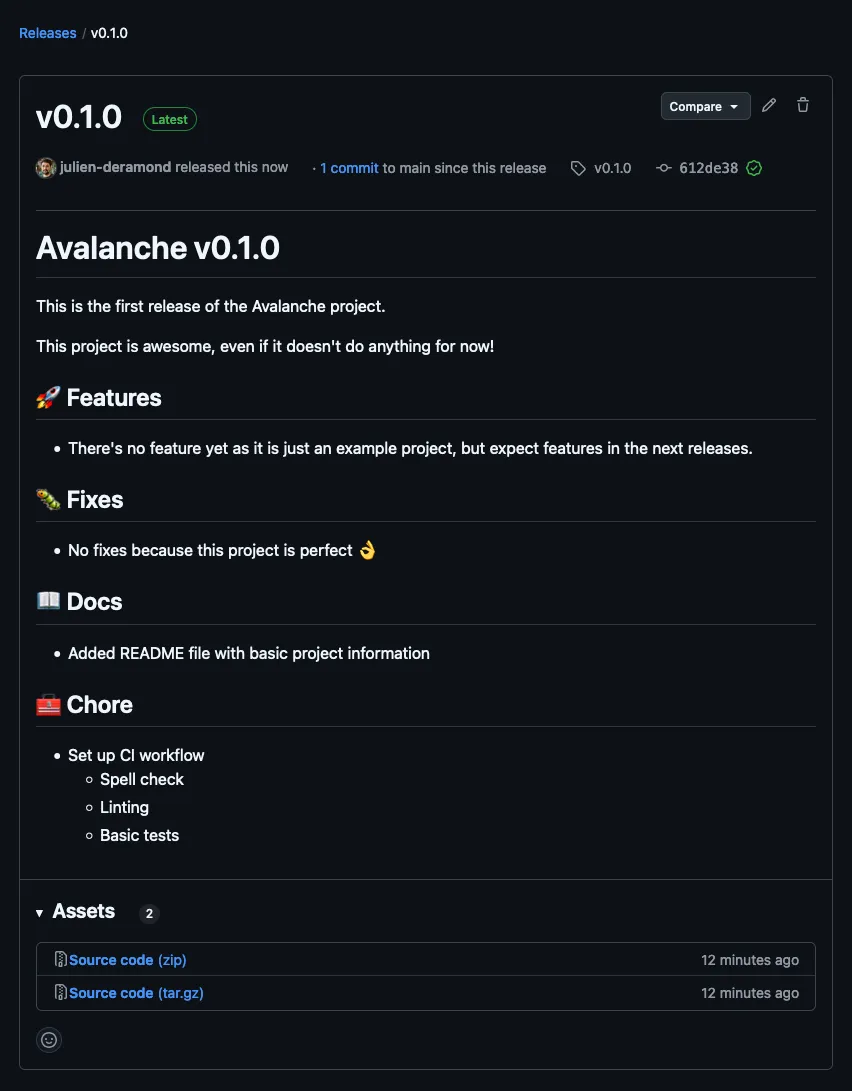Click julien-deramond's avatar image
The image size is (852, 1091).
[x=46, y=168]
